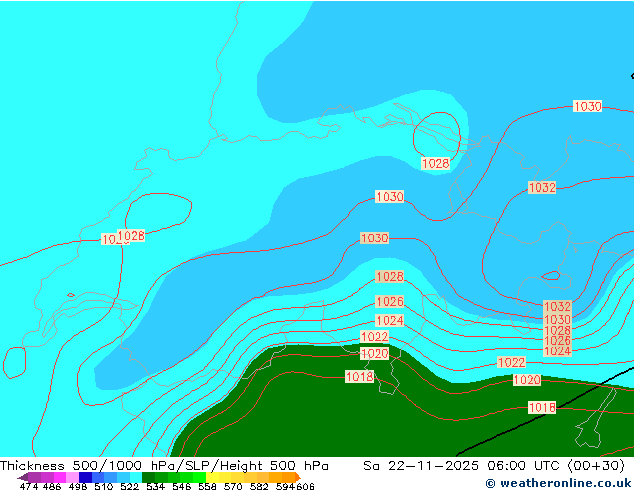The height and width of the screenshot is (490, 634).
Task: Click the 1024 label in the central stacked column
Action: [390, 321]
